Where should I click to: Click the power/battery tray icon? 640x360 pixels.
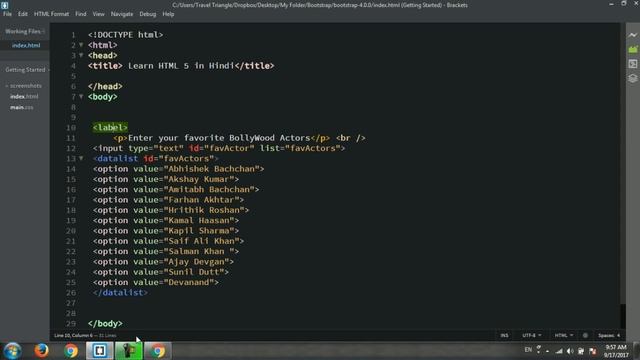tap(581, 351)
